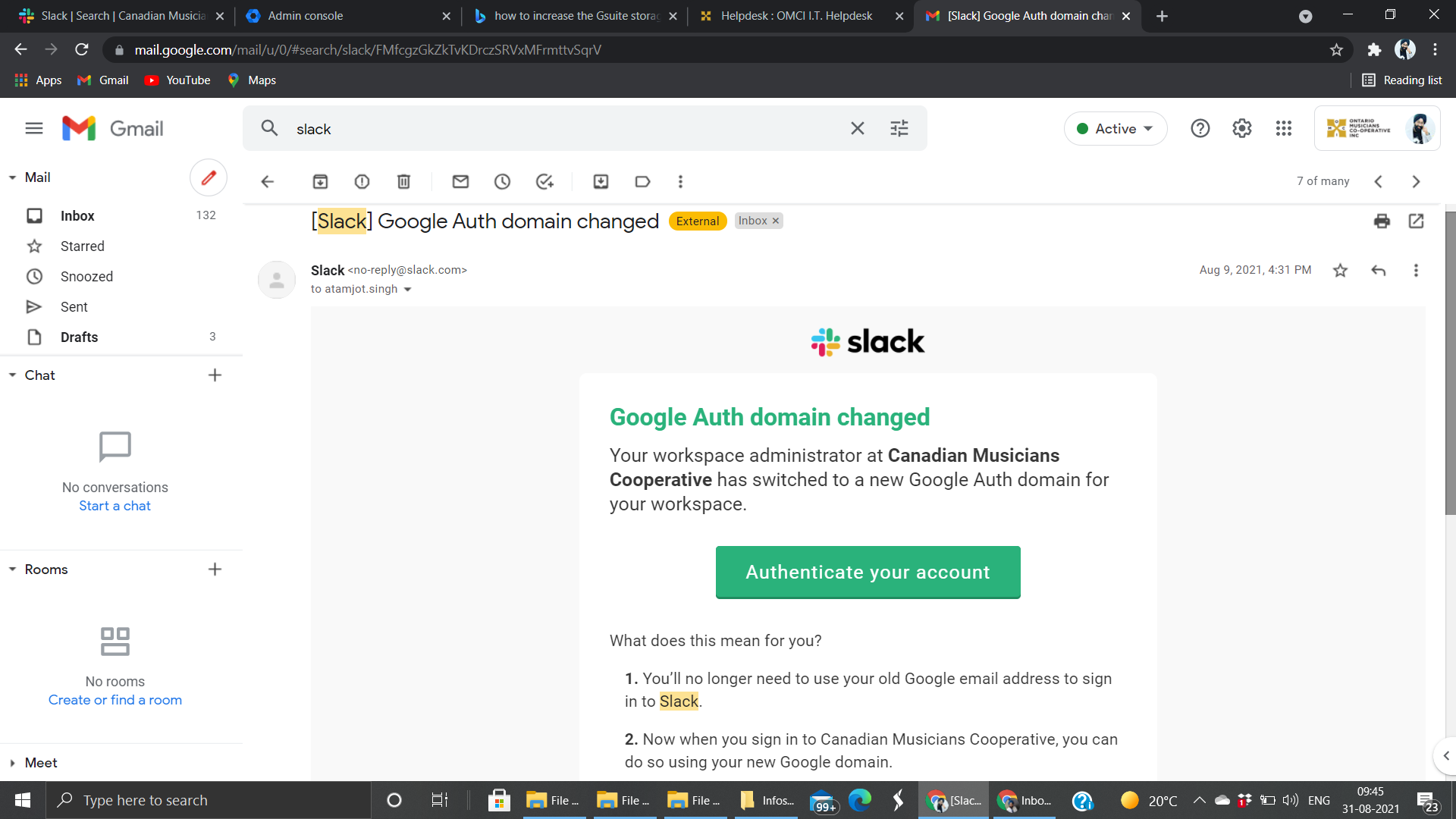Open the Chrome extensions puzzle icon

(1373, 49)
